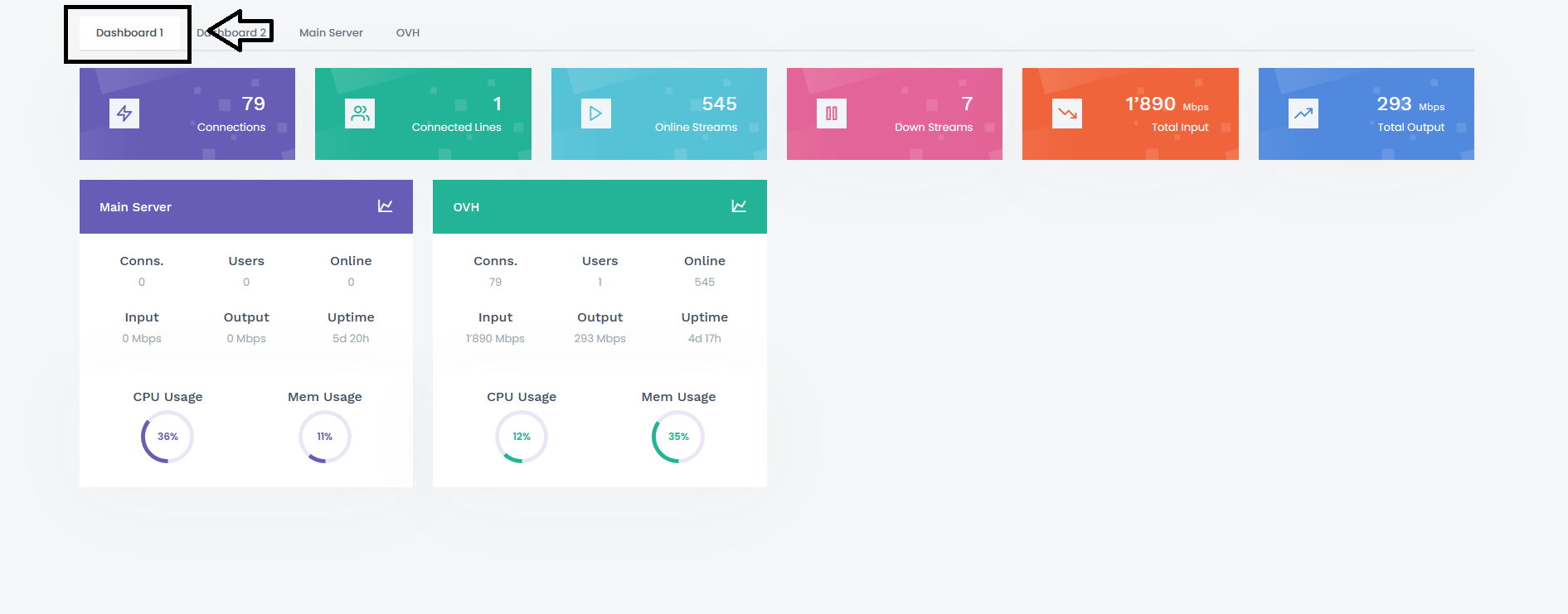
Task: Click the Main Server Users label
Action: 246,261
